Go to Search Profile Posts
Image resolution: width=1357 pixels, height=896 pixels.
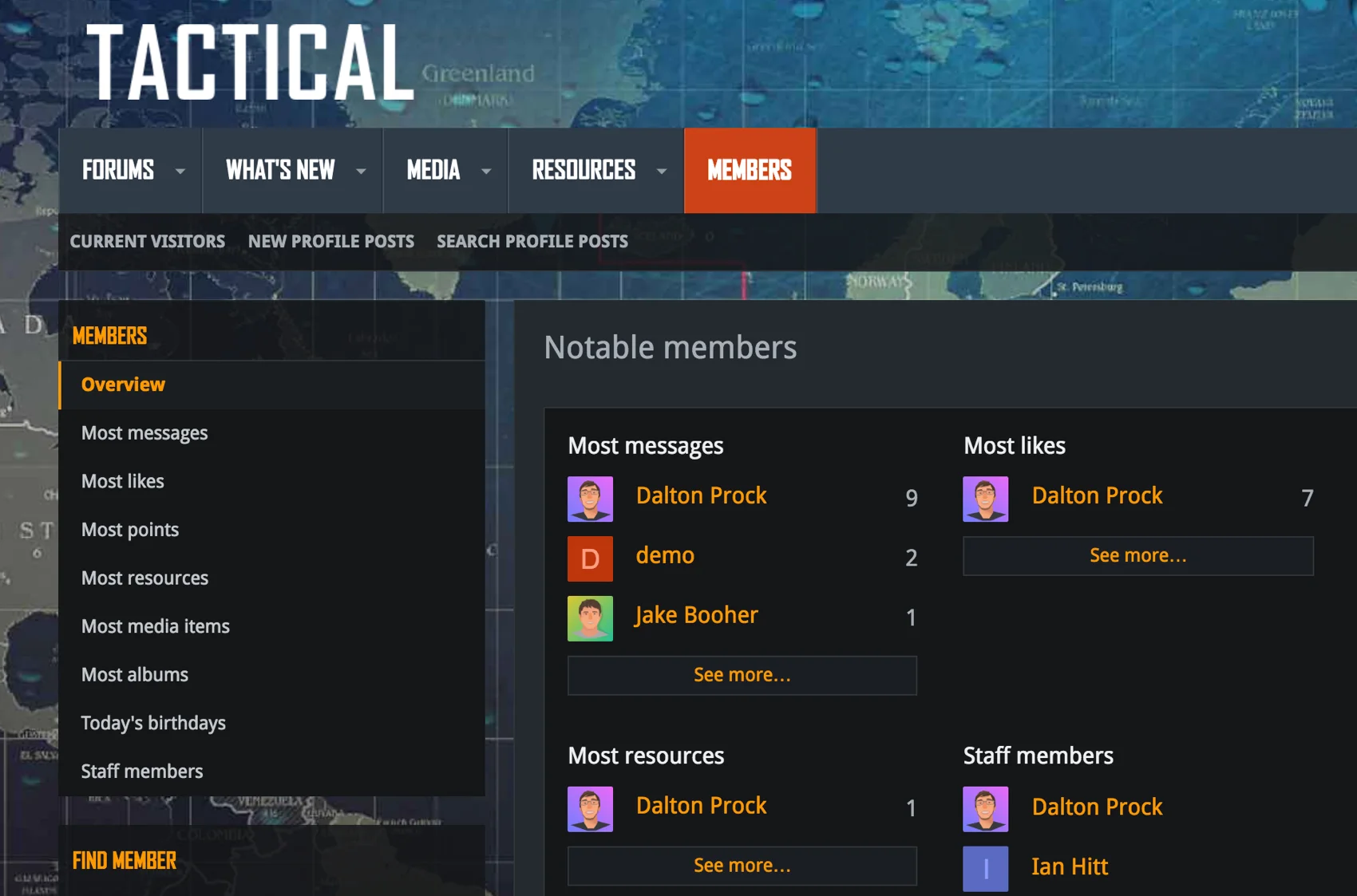coord(532,241)
